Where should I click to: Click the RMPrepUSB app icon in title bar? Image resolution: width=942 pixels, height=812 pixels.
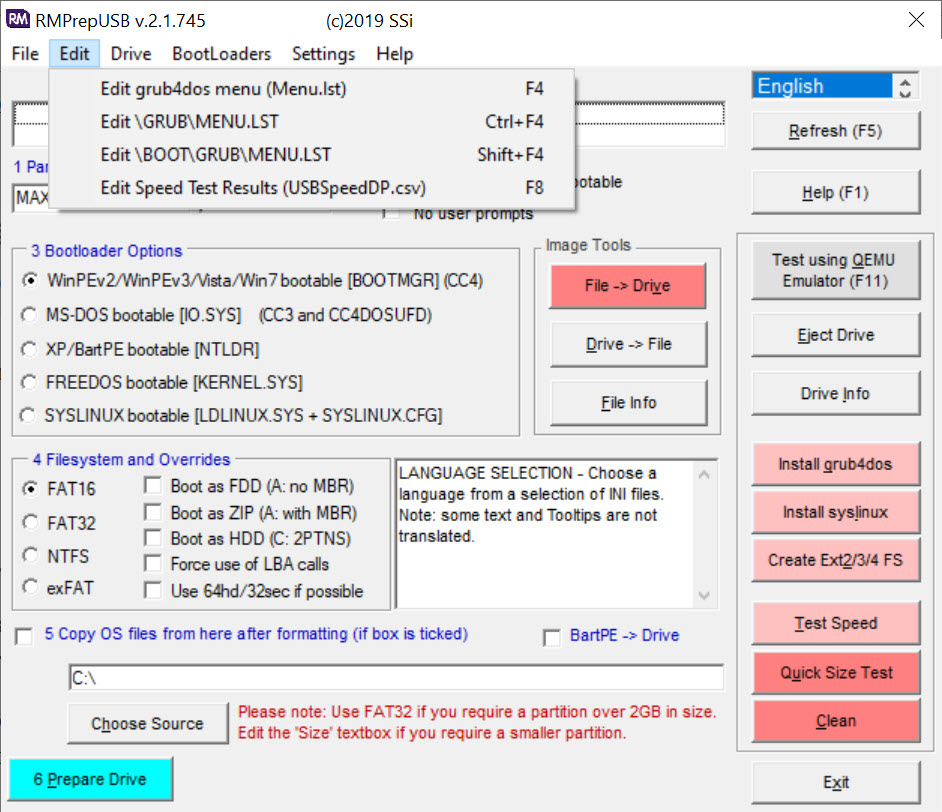tap(17, 19)
